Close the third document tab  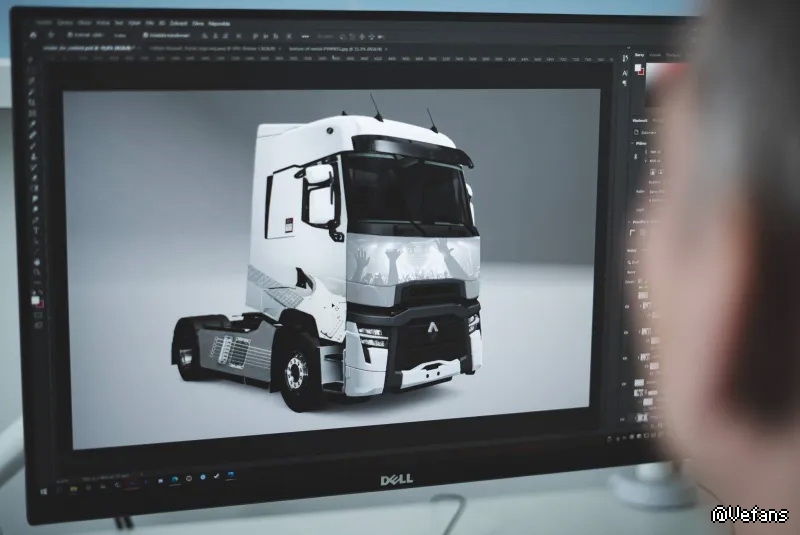386,49
